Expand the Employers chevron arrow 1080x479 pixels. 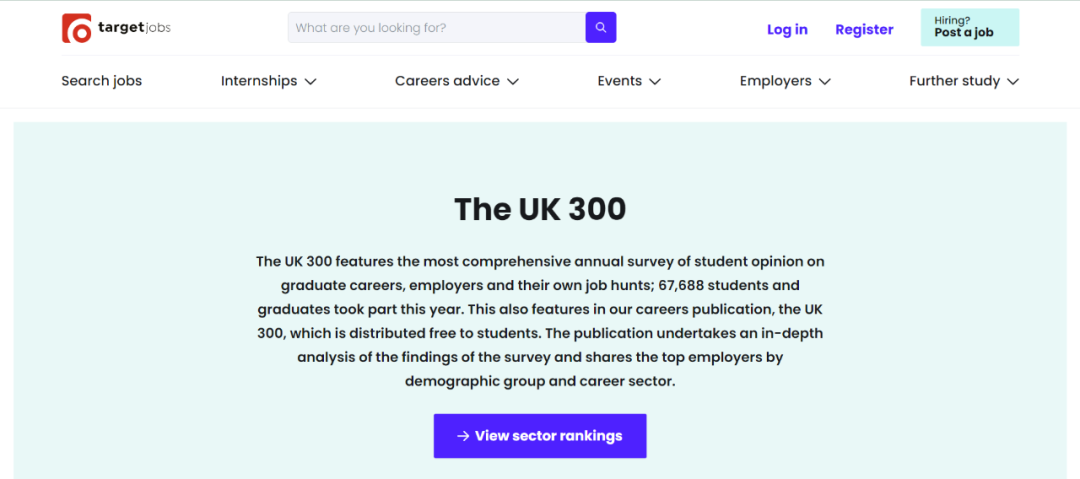pyautogui.click(x=825, y=82)
